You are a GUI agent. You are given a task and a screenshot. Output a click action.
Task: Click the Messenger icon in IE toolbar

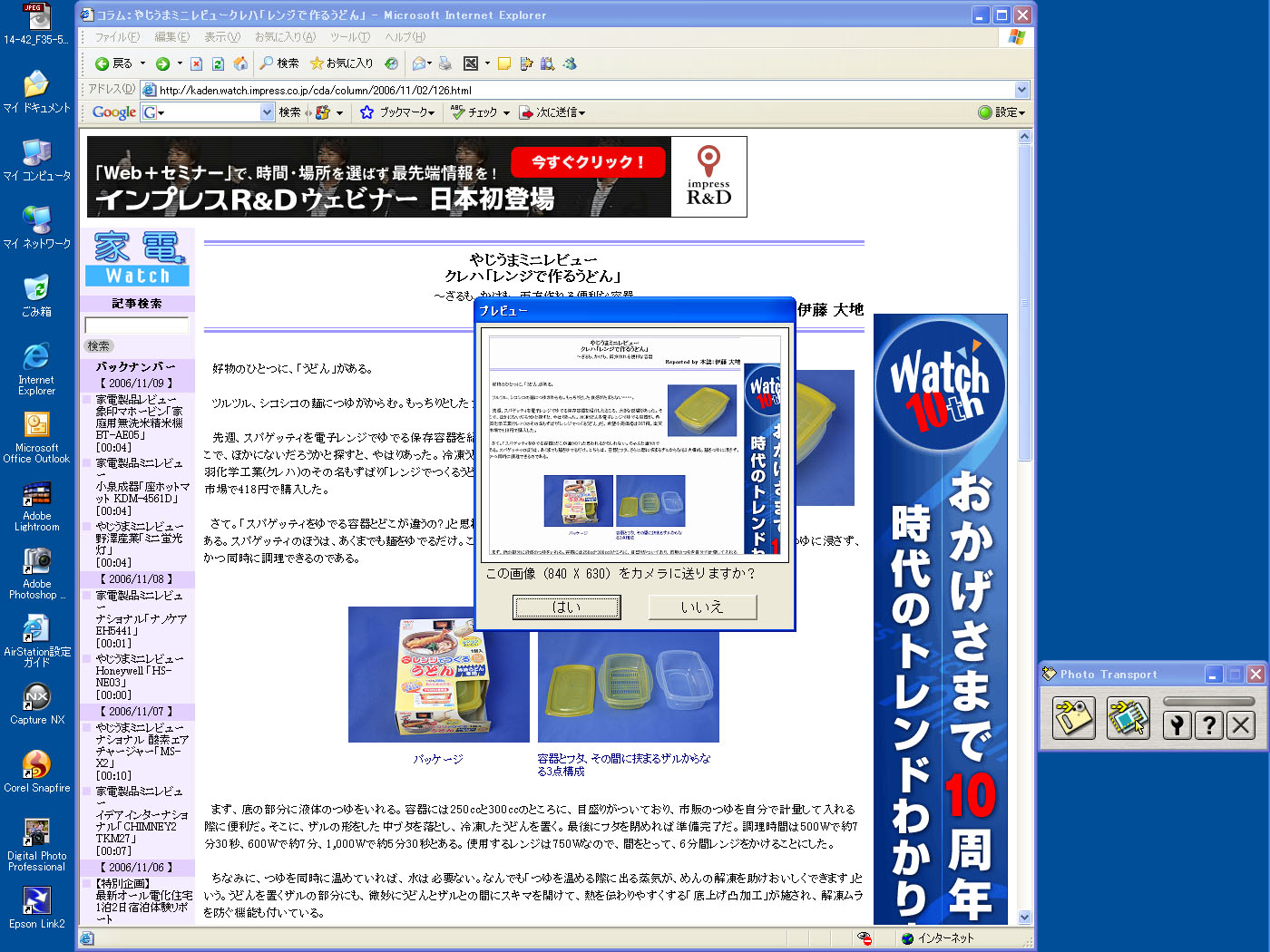coord(570,63)
